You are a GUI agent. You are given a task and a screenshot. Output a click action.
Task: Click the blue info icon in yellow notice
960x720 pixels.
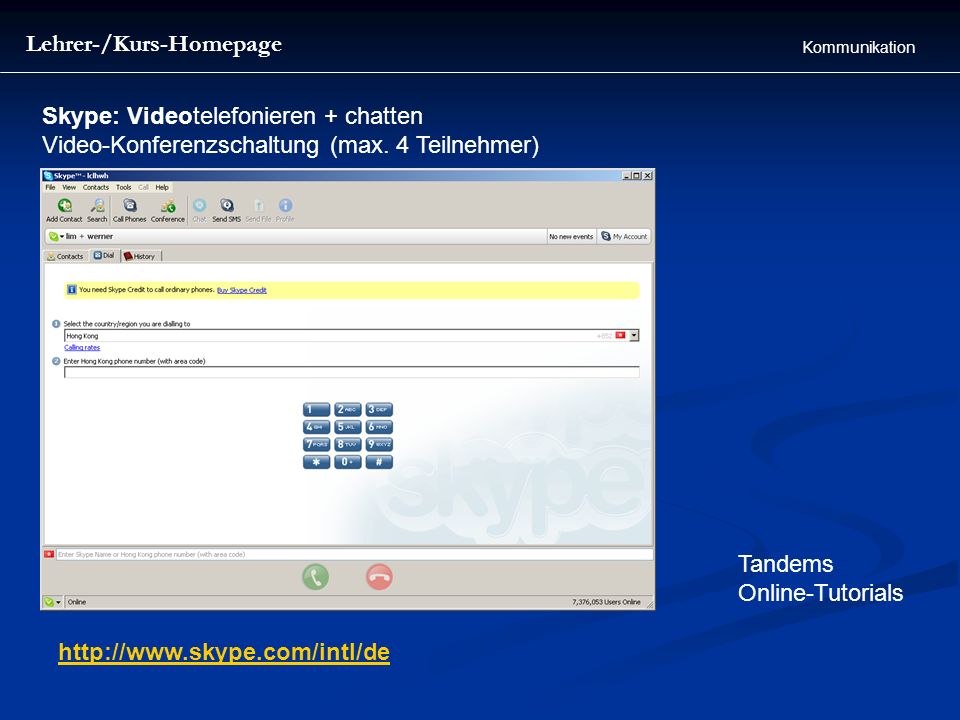coord(72,290)
